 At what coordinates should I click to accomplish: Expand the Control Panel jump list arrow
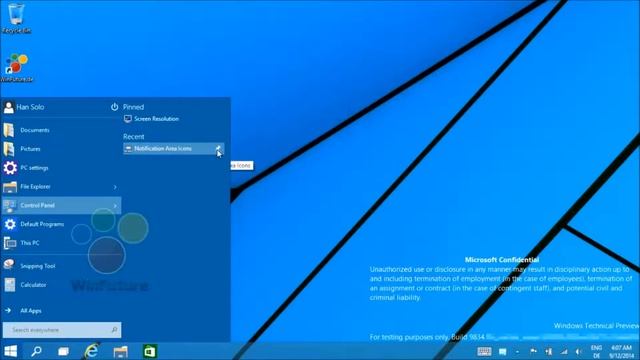(115, 206)
